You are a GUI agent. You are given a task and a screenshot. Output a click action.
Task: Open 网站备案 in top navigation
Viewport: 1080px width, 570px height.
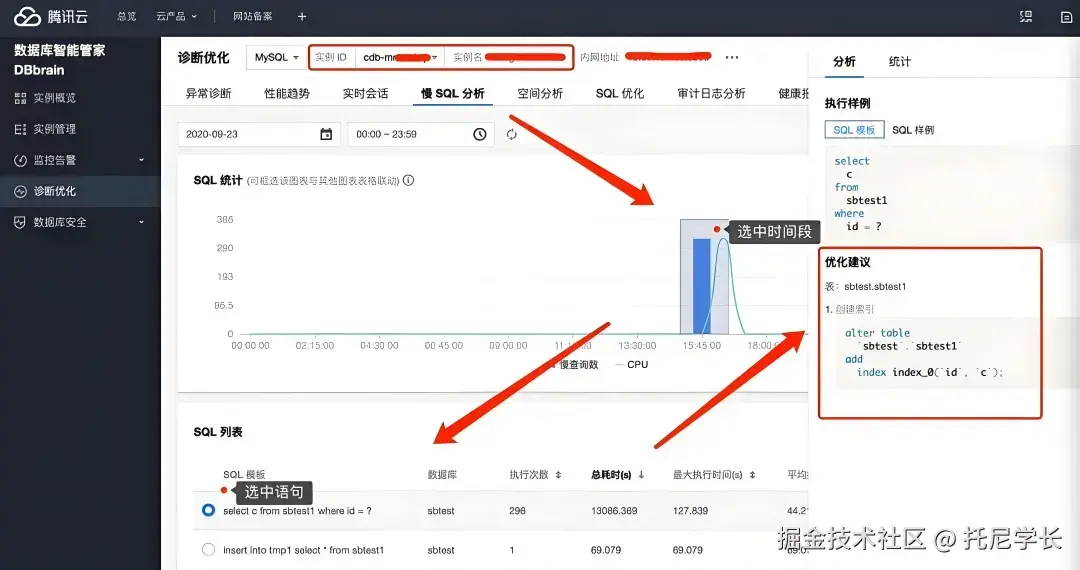252,17
